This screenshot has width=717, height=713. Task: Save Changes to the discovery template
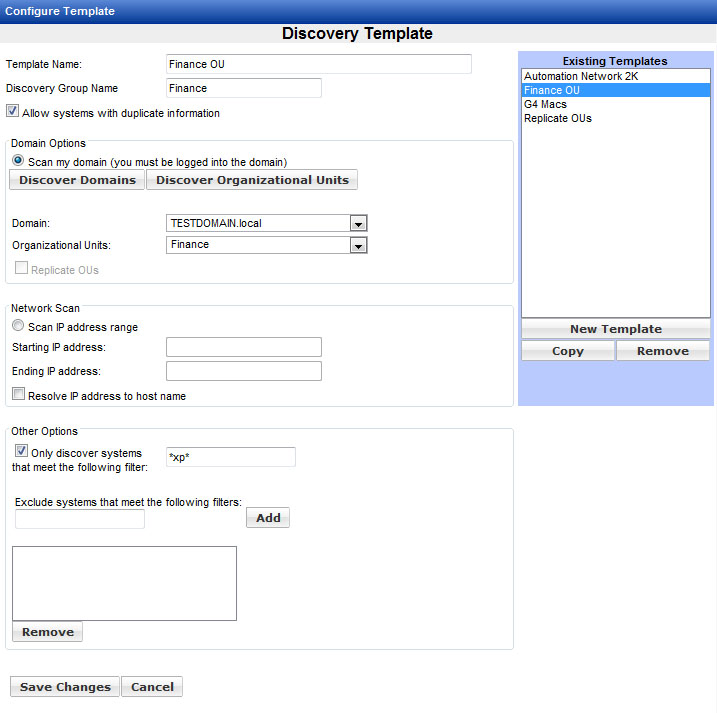click(x=65, y=687)
